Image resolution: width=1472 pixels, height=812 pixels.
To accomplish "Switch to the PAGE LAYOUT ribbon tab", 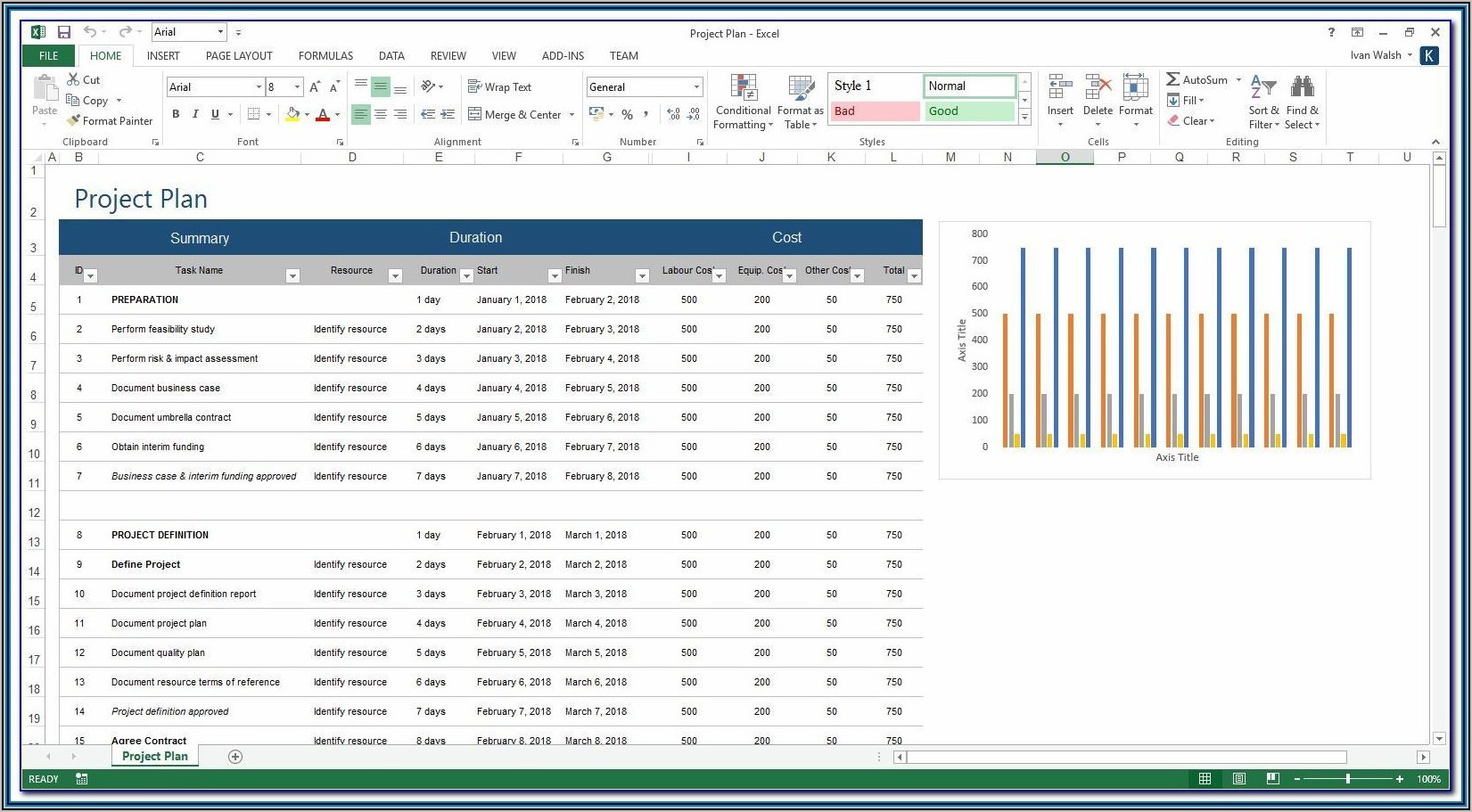I will pos(239,55).
